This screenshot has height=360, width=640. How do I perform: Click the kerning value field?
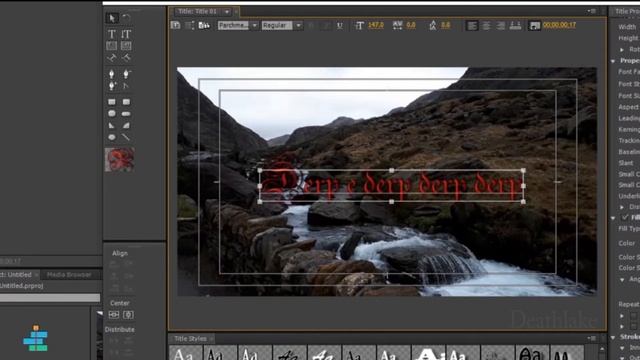point(411,25)
